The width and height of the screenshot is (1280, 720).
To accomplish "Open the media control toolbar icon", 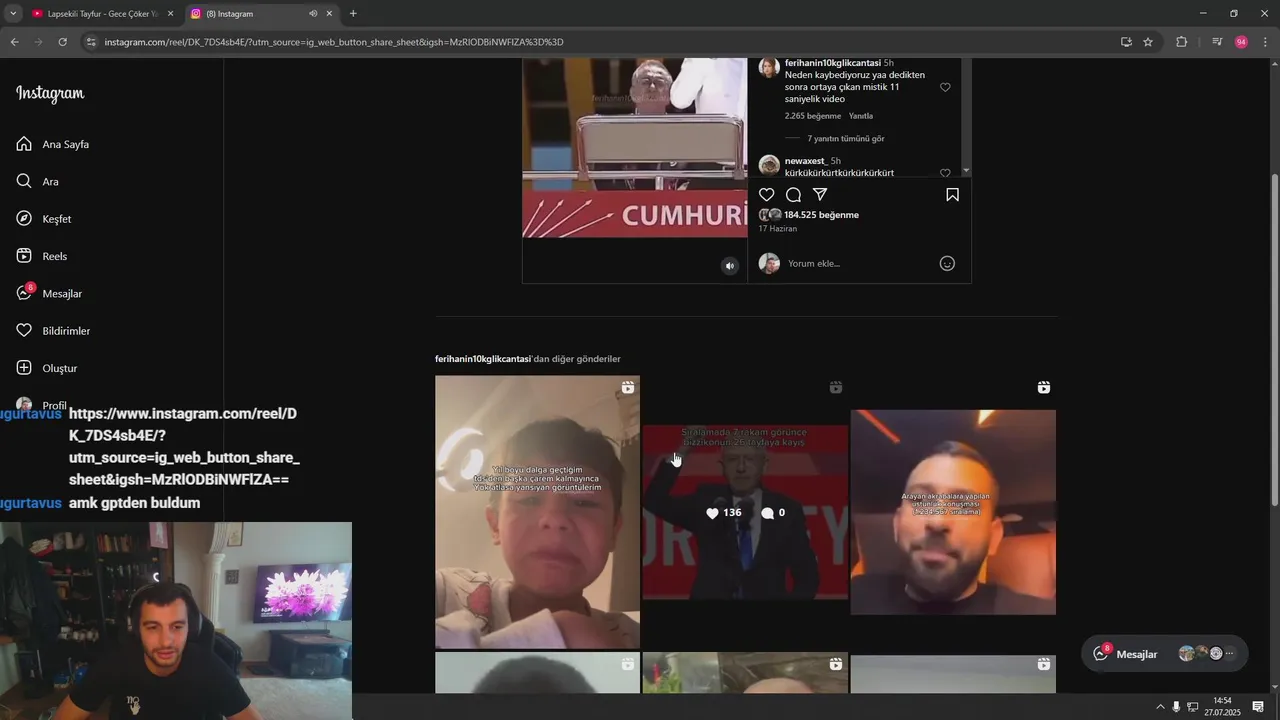I will (1217, 42).
